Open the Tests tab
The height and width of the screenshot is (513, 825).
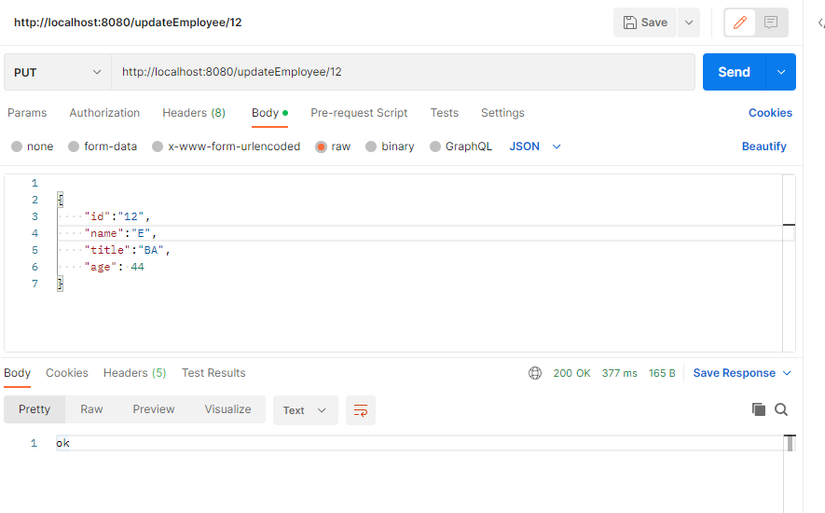pos(444,113)
